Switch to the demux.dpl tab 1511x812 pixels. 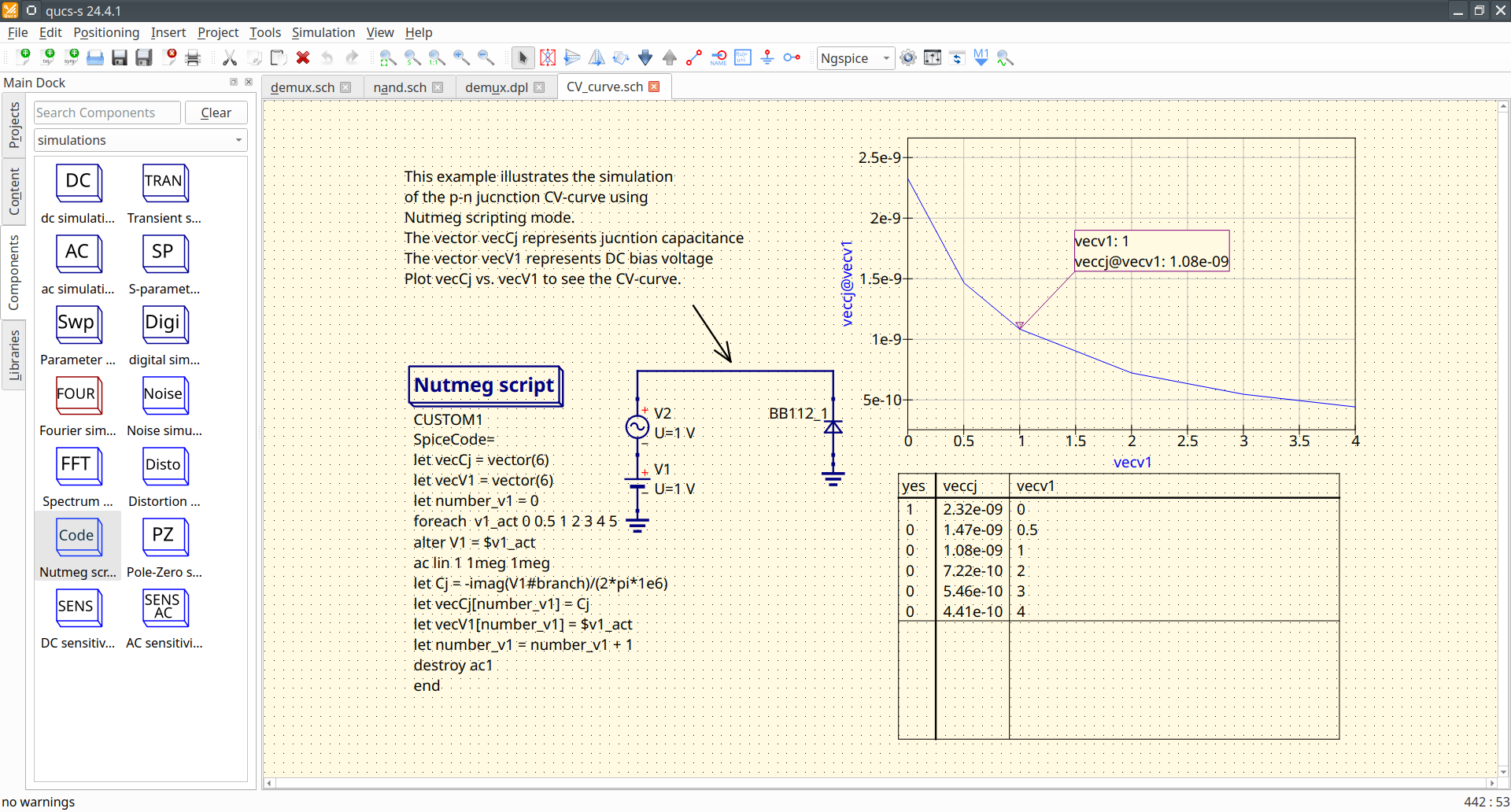pyautogui.click(x=496, y=87)
